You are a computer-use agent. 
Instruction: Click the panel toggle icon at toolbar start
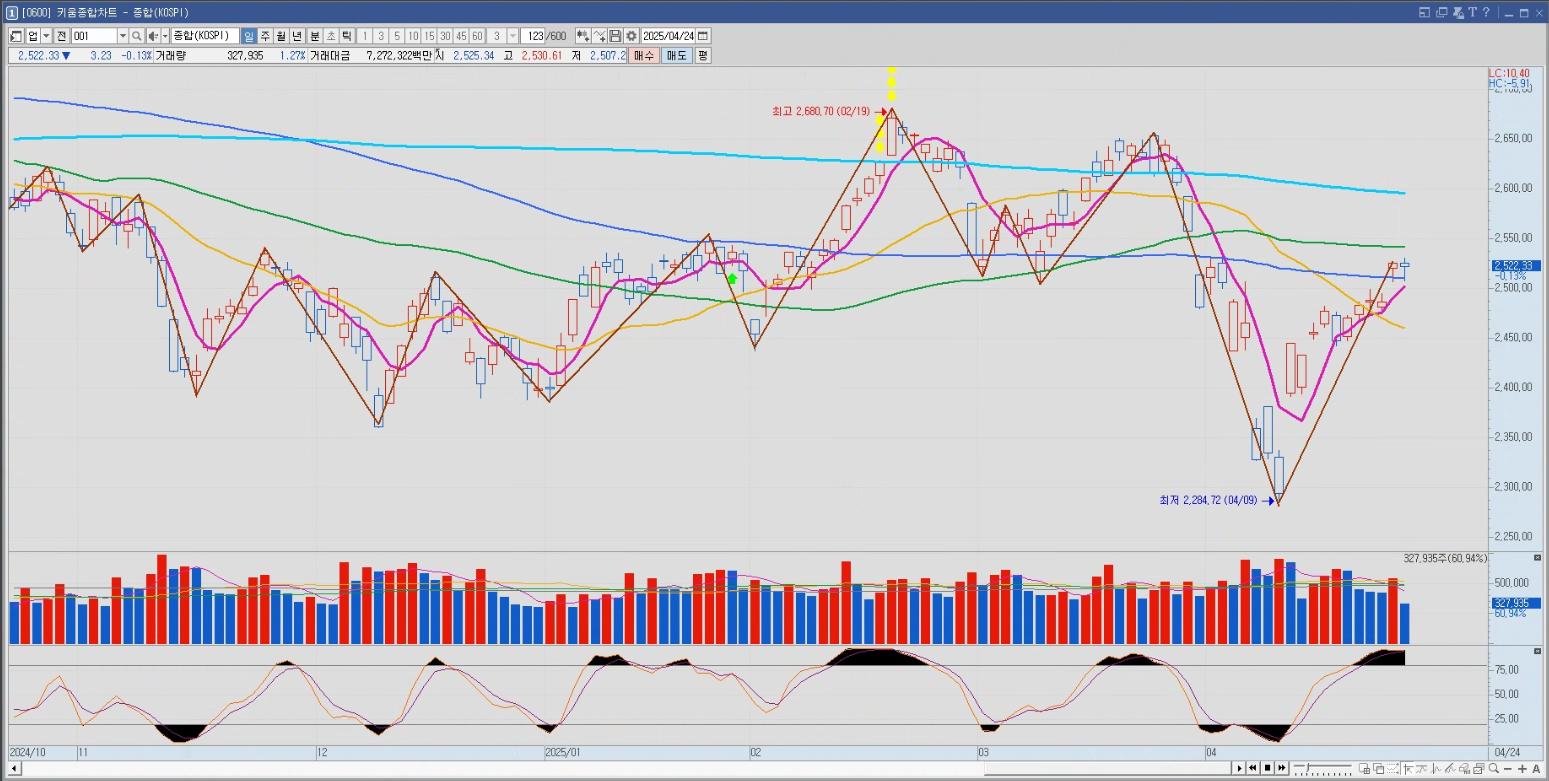[x=17, y=35]
